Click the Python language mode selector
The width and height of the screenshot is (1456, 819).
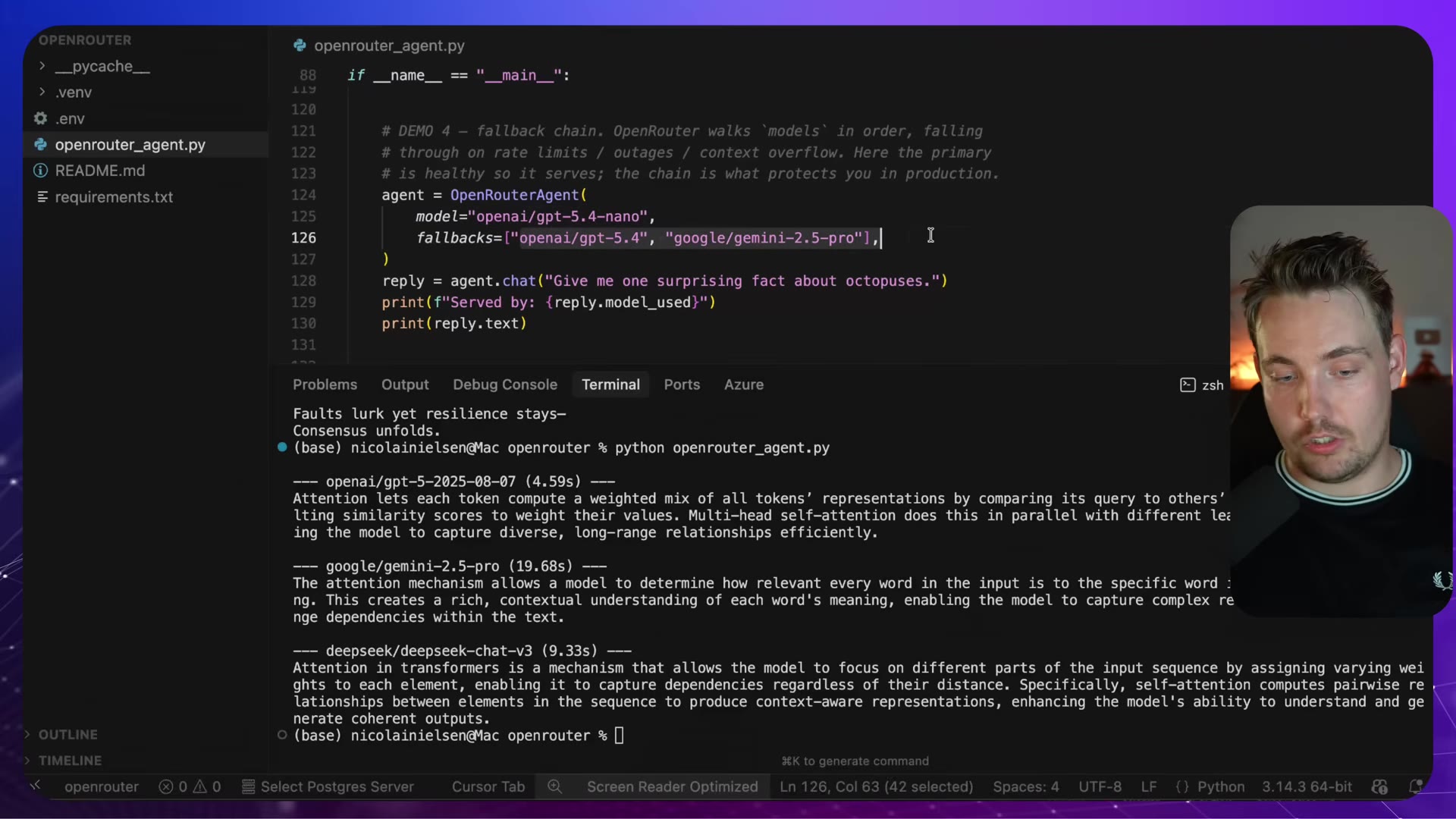1221,787
